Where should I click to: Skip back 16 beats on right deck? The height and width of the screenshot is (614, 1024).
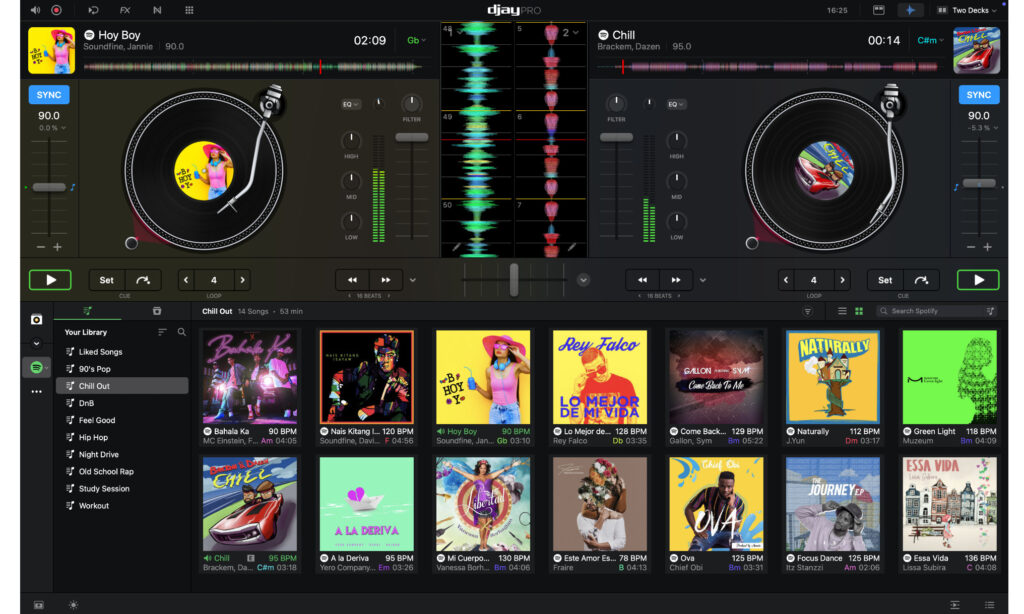(x=643, y=280)
